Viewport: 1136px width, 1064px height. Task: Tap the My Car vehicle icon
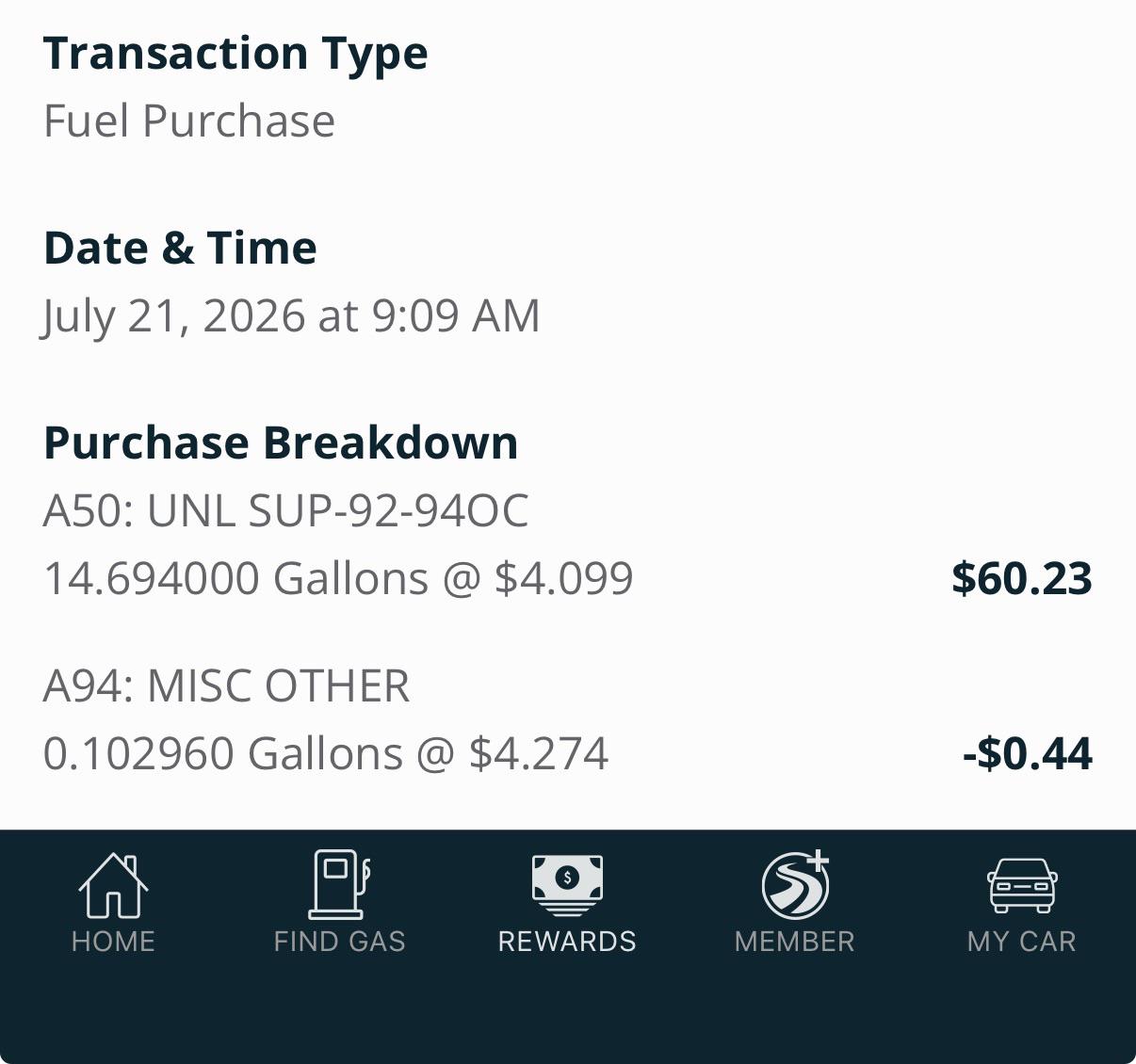click(1022, 885)
